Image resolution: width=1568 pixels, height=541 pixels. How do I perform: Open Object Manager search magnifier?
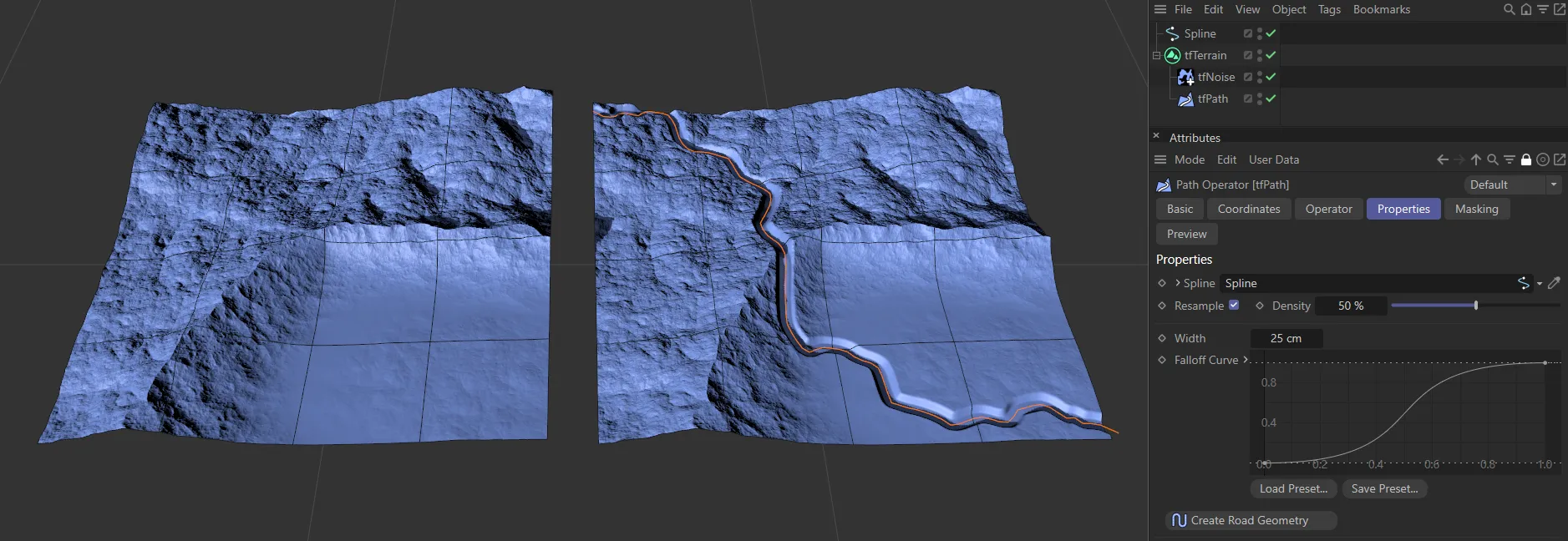[1509, 9]
